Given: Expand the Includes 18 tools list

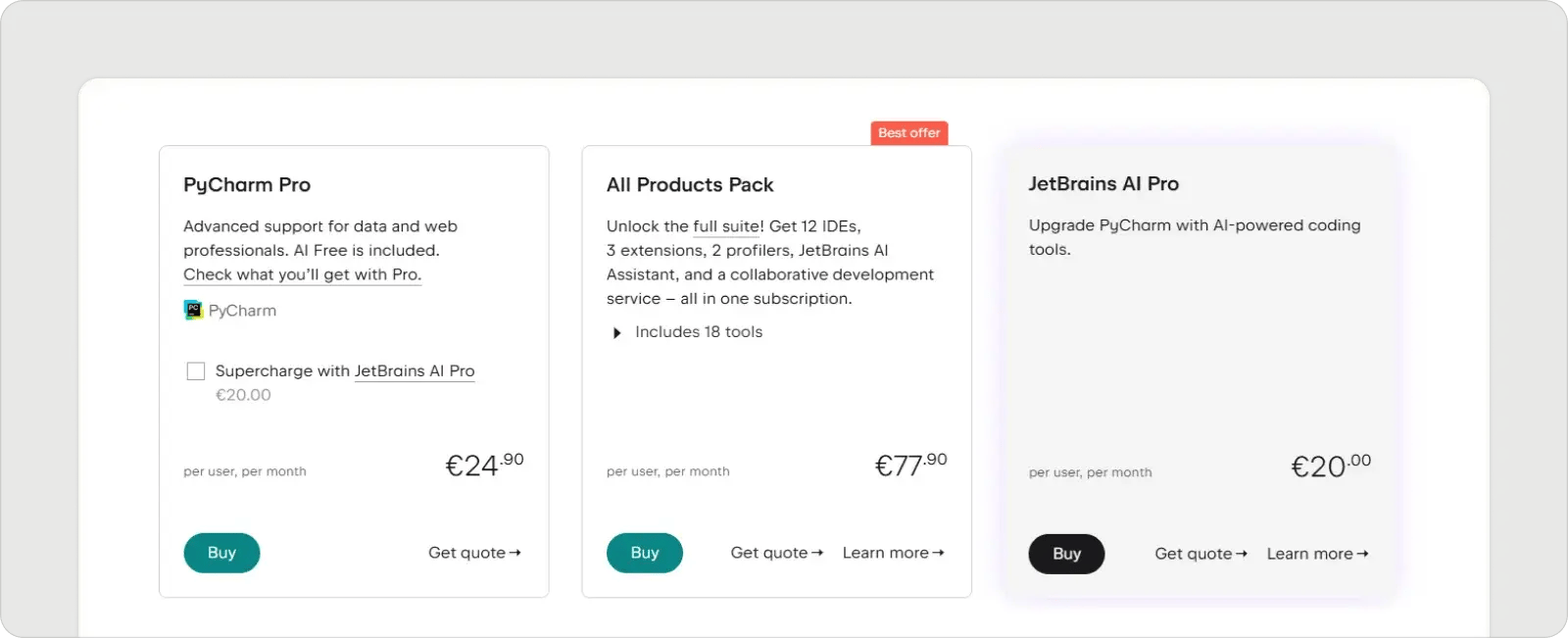Looking at the screenshot, I should 616,333.
